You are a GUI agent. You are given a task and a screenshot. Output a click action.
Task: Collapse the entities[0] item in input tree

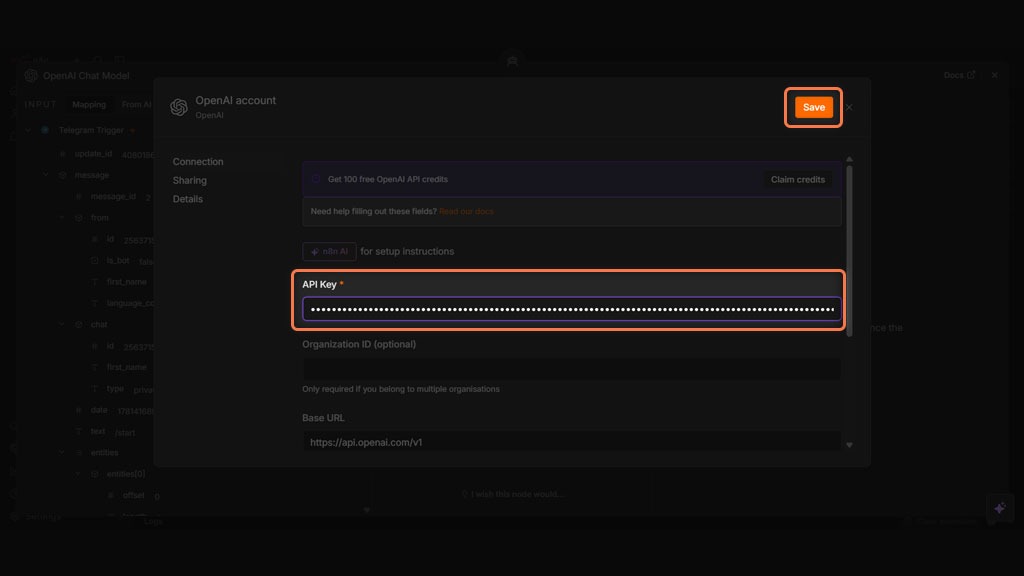pyautogui.click(x=78, y=473)
